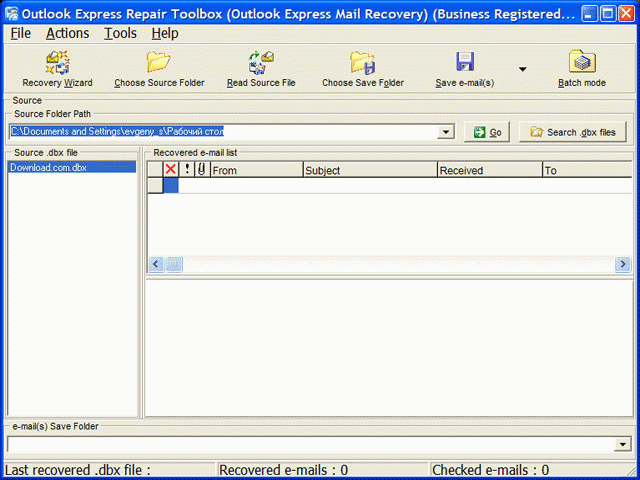This screenshot has width=640, height=480.
Task: Click the Read Source File icon
Action: coord(261,62)
